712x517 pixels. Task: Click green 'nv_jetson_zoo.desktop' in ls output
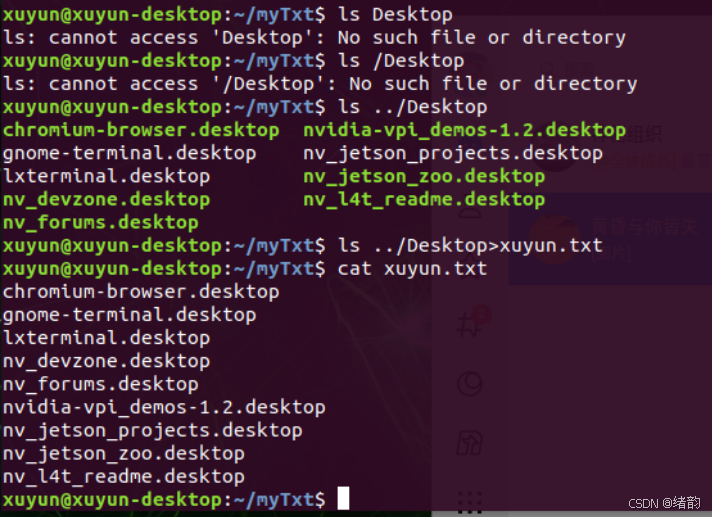424,177
